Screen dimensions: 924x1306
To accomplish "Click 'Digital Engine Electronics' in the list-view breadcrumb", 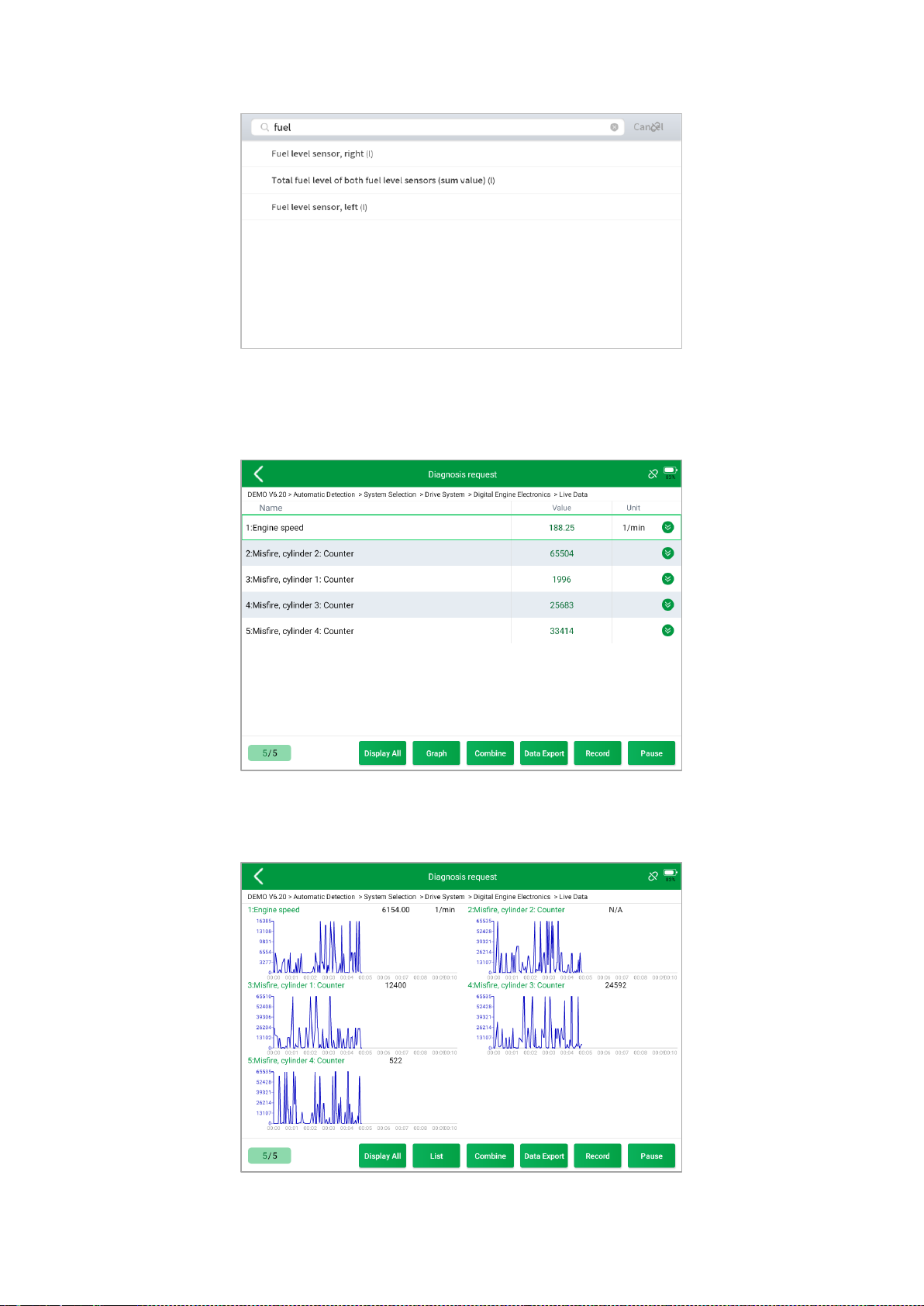I will tap(512, 494).
